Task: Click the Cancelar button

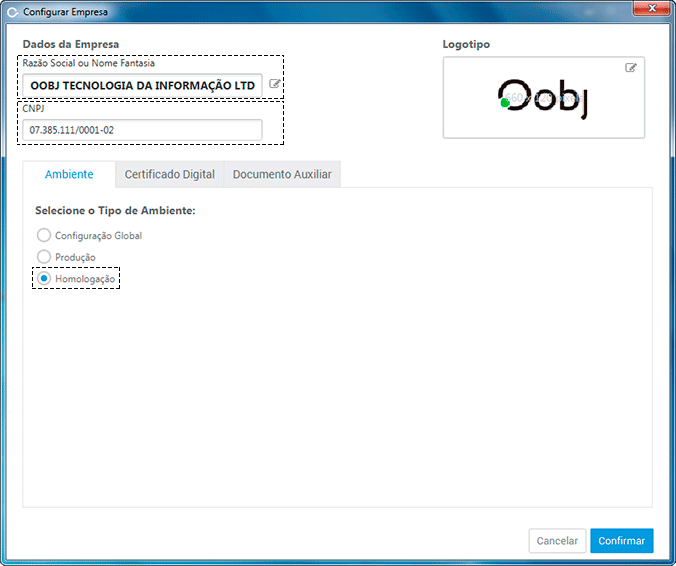Action: click(557, 541)
